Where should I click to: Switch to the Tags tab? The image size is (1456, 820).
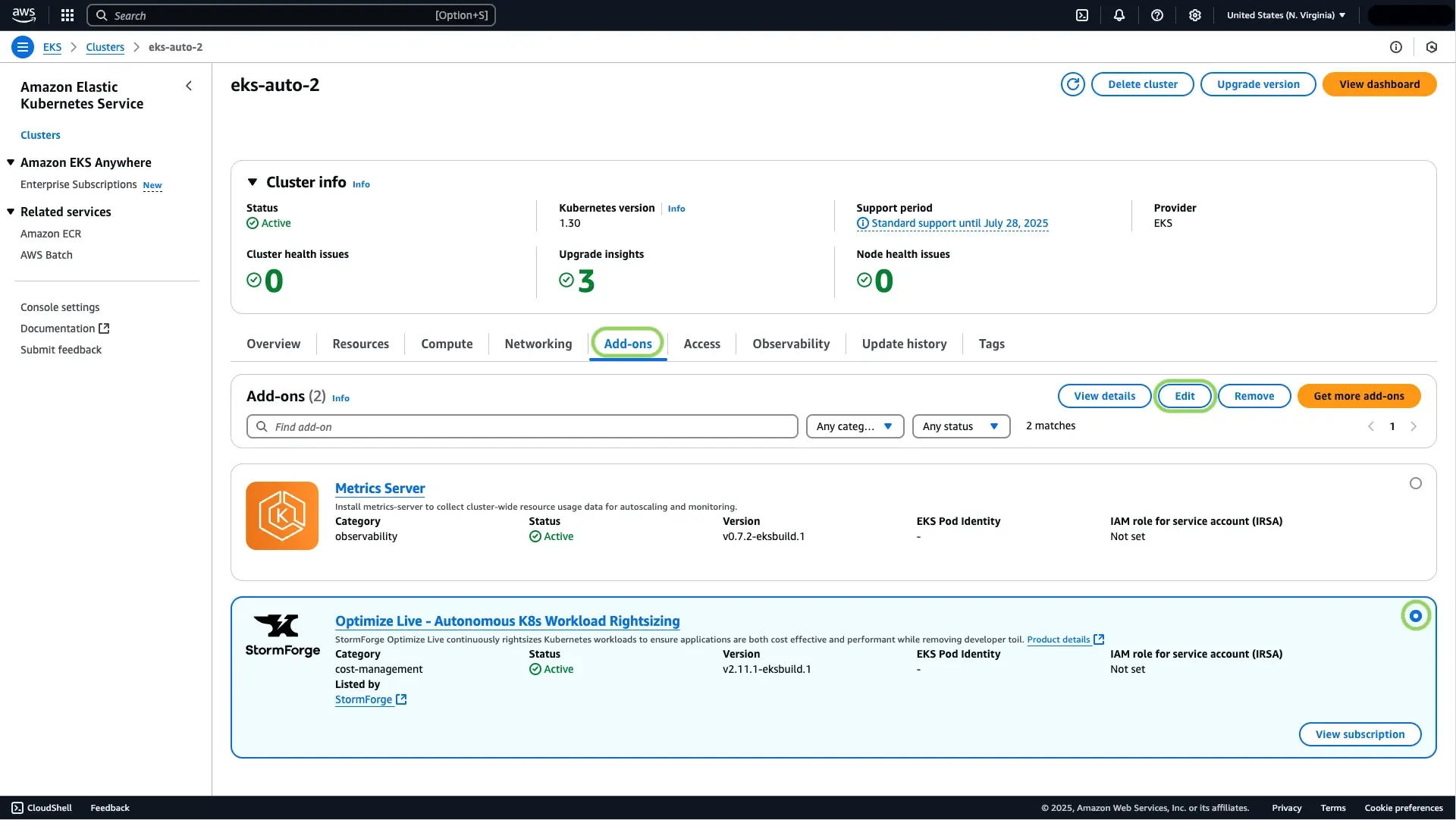[x=991, y=344]
